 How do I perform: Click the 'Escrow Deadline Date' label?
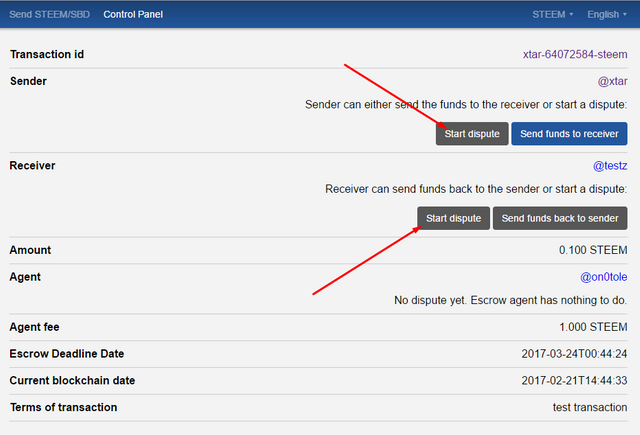click(x=67, y=354)
